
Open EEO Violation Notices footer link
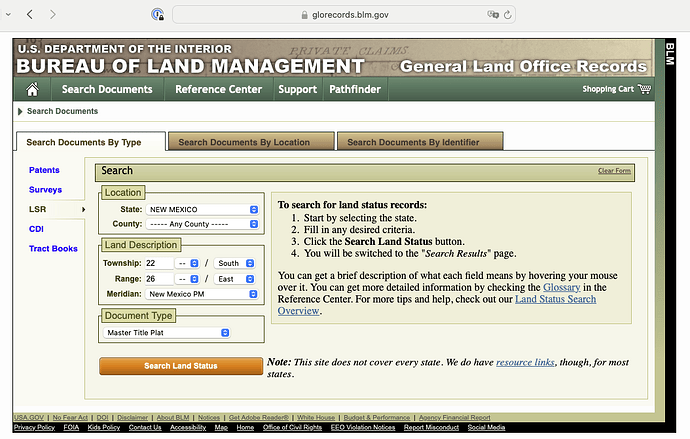click(363, 428)
